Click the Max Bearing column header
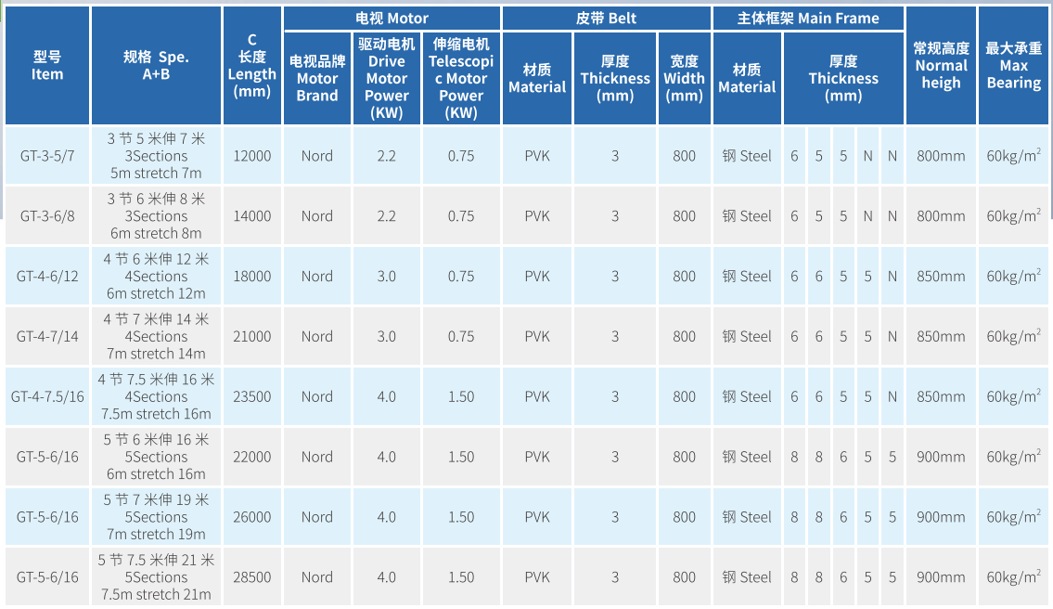The height and width of the screenshot is (609, 1053). tap(1014, 66)
